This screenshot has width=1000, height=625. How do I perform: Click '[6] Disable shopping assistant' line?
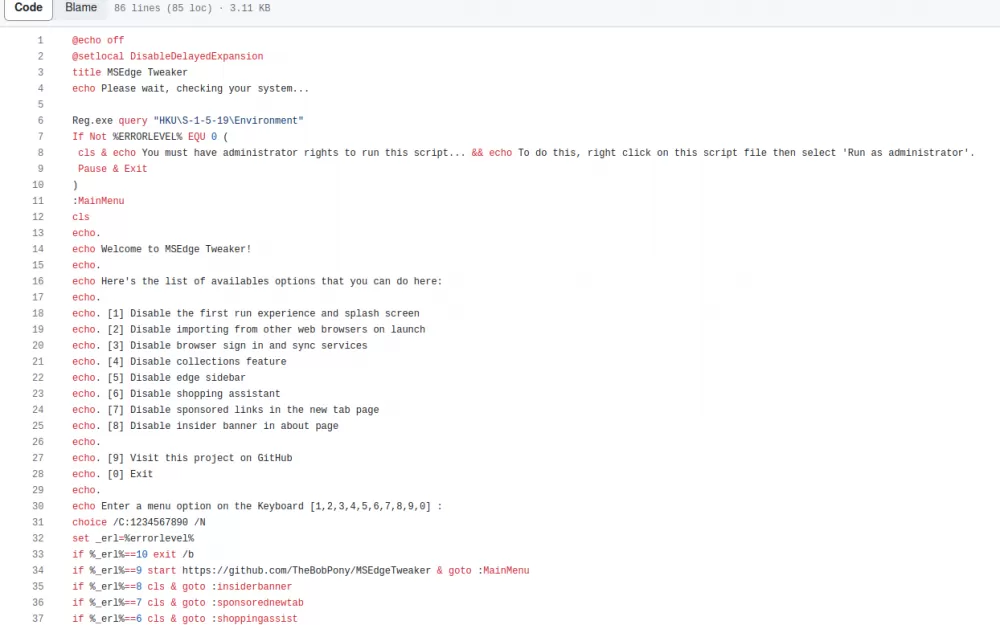[176, 393]
